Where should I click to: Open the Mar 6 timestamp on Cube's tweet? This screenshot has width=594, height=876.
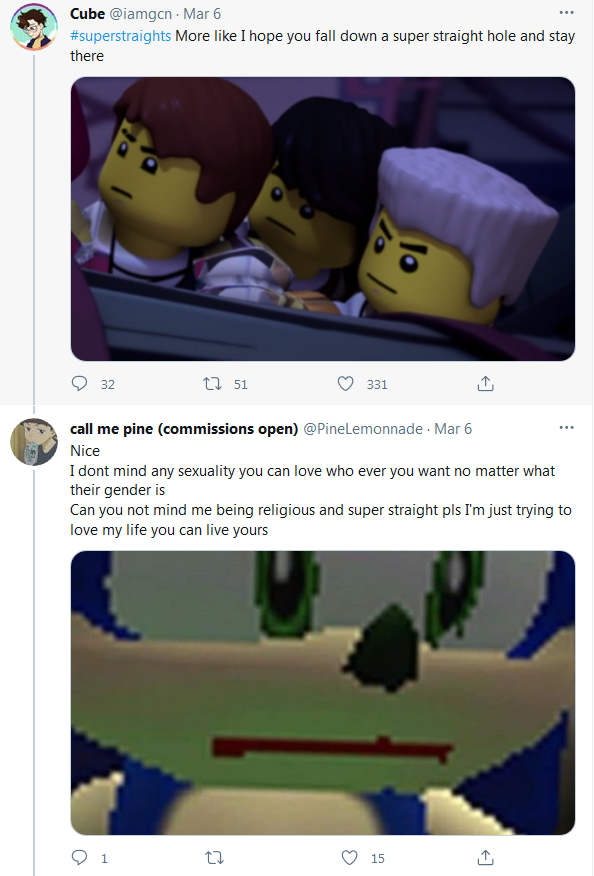(x=202, y=13)
